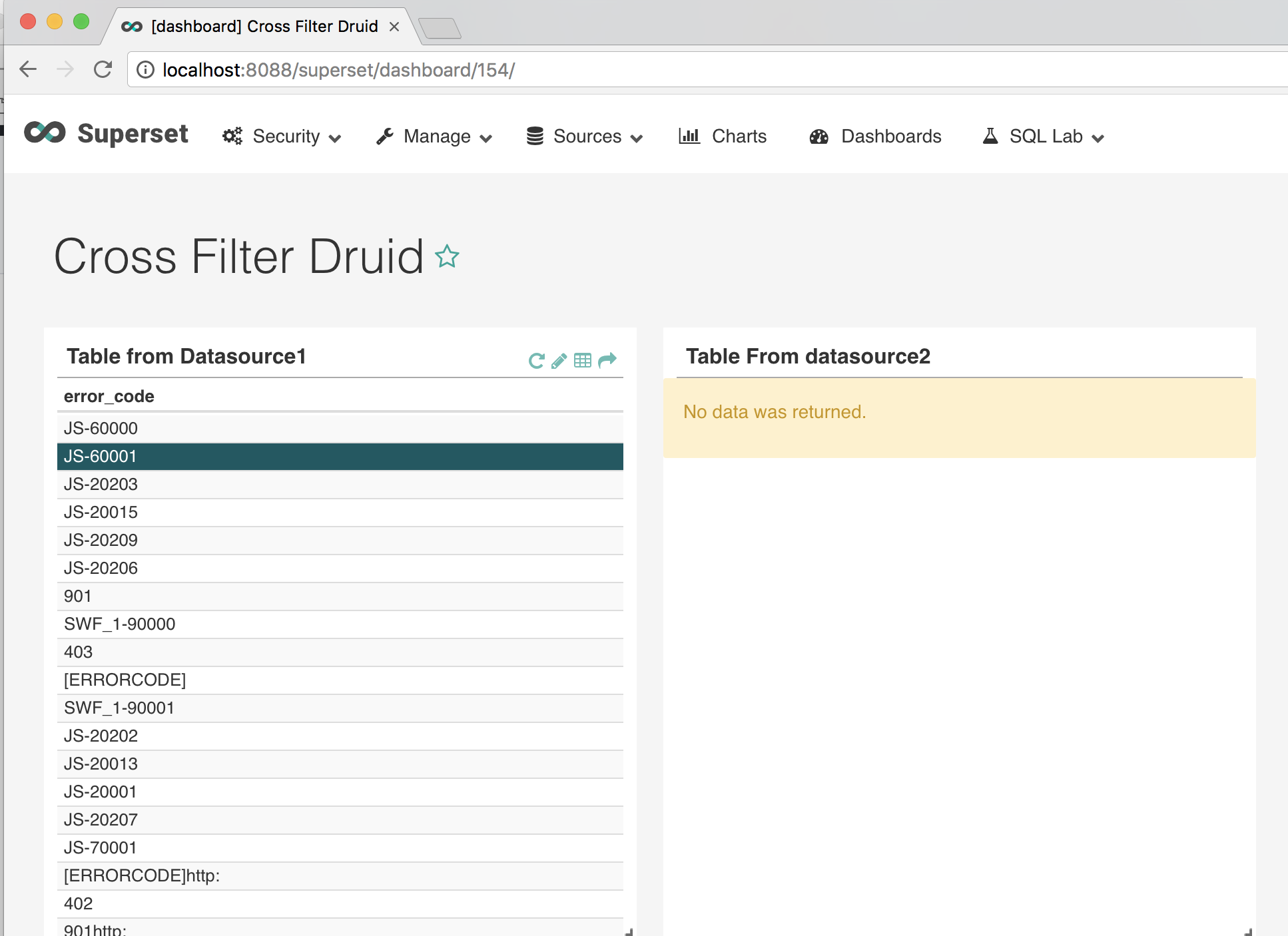1288x936 pixels.
Task: Click the browser reload button
Action: click(103, 69)
